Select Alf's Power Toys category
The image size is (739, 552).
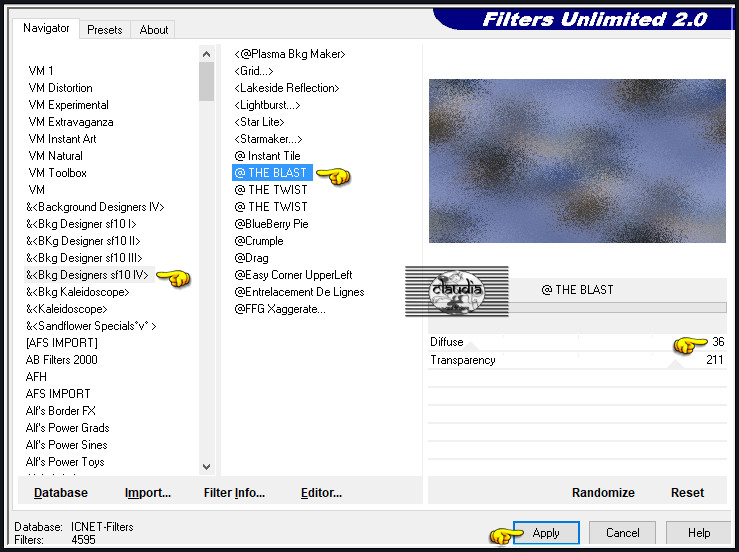[65, 461]
